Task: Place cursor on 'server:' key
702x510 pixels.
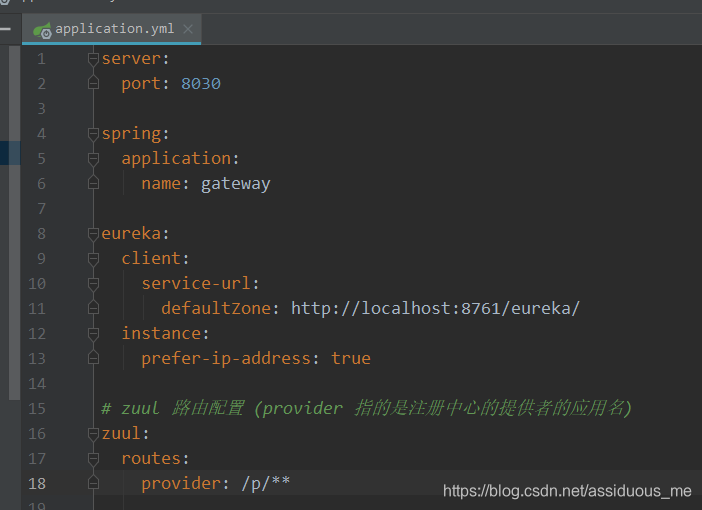Action: pyautogui.click(x=135, y=59)
